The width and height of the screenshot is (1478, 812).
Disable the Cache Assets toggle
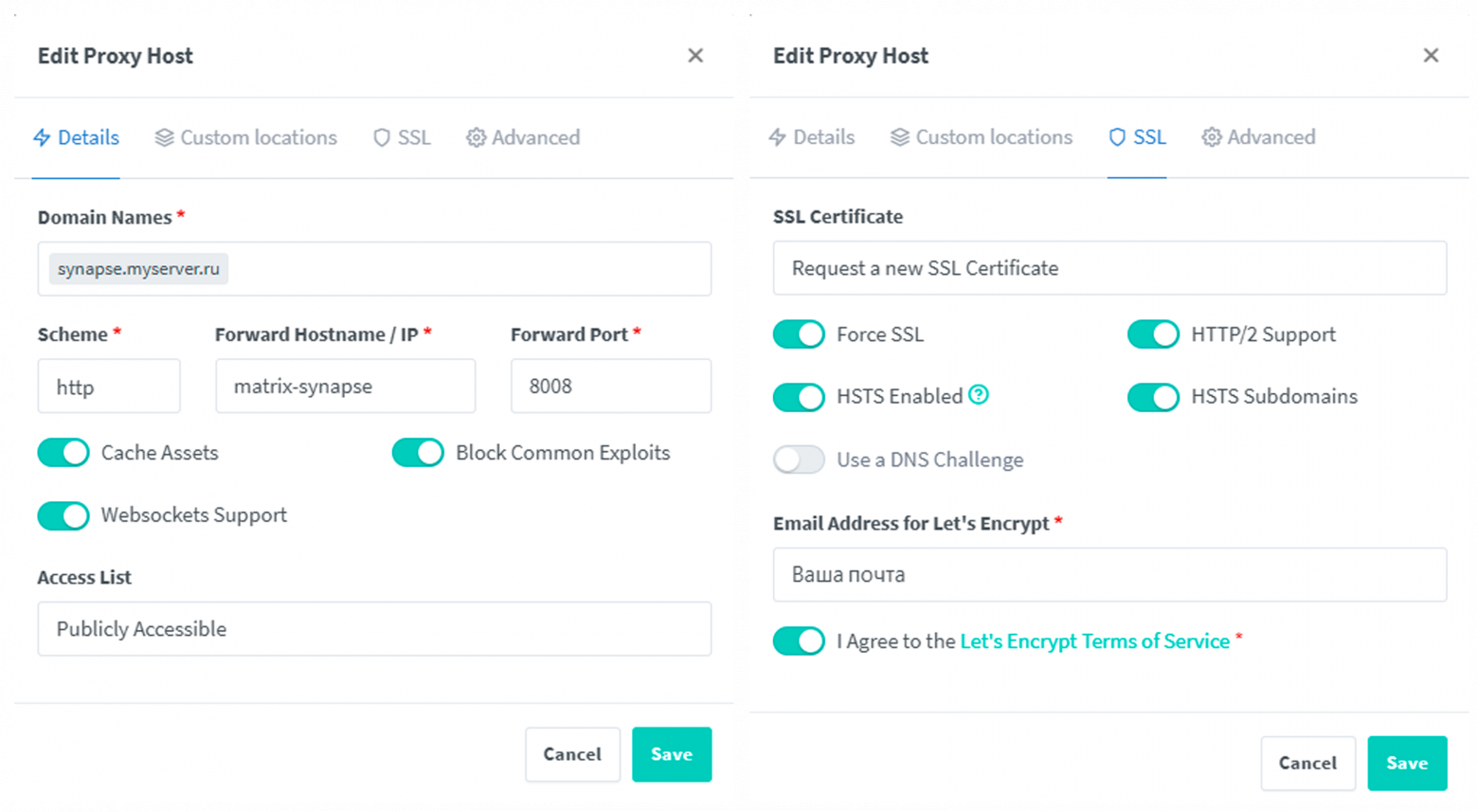(63, 453)
